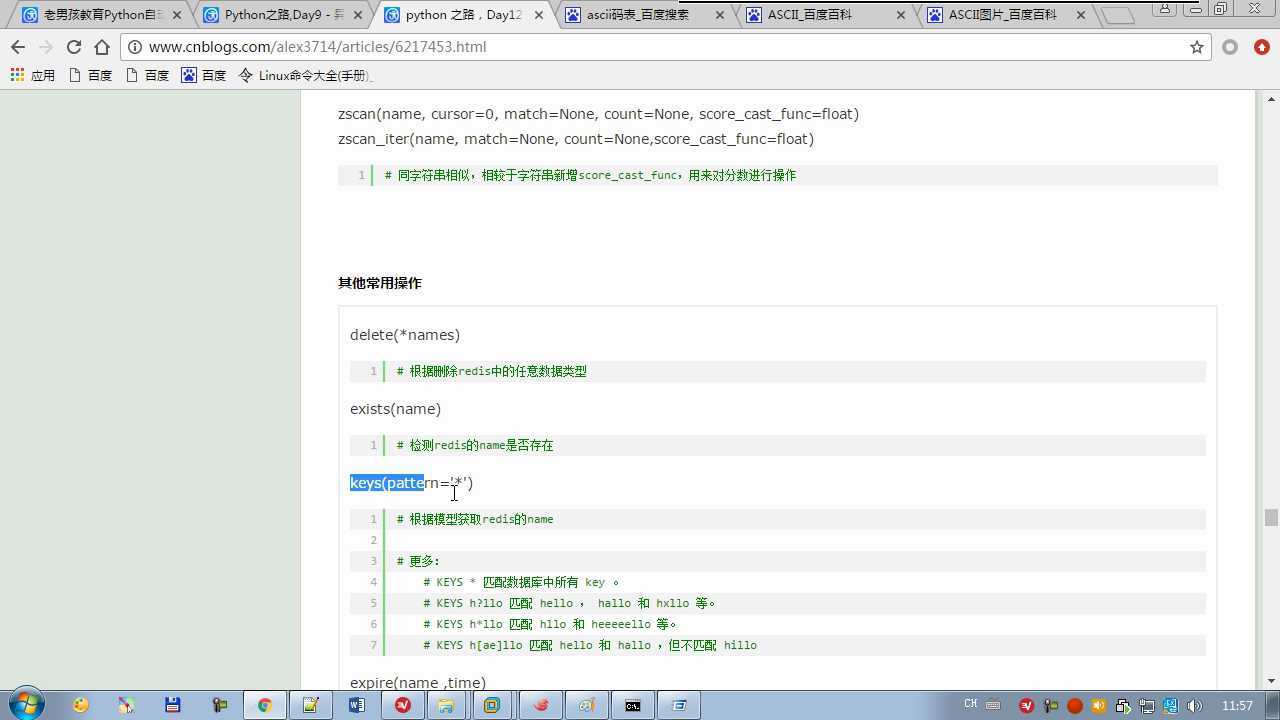Open the 应用 apps bookmark shortcut
Screen dimensions: 1280x720
(32, 75)
